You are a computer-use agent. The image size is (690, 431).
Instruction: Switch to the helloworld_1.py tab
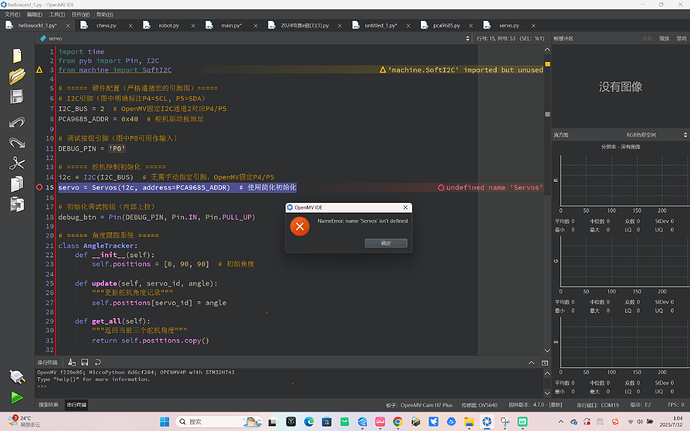(x=37, y=26)
